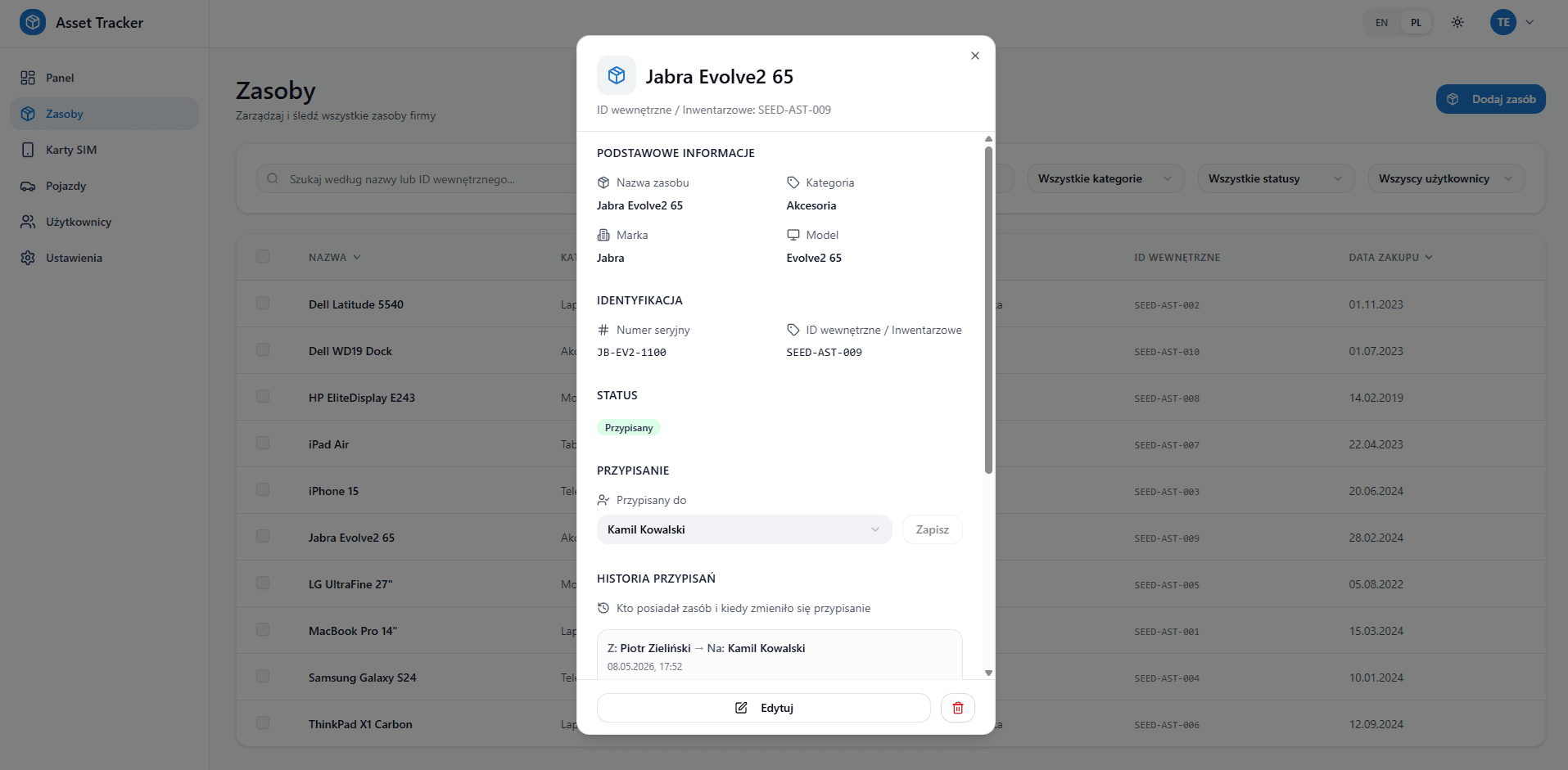Click the Zapisz button
This screenshot has width=1568, height=770.
pyautogui.click(x=932, y=529)
